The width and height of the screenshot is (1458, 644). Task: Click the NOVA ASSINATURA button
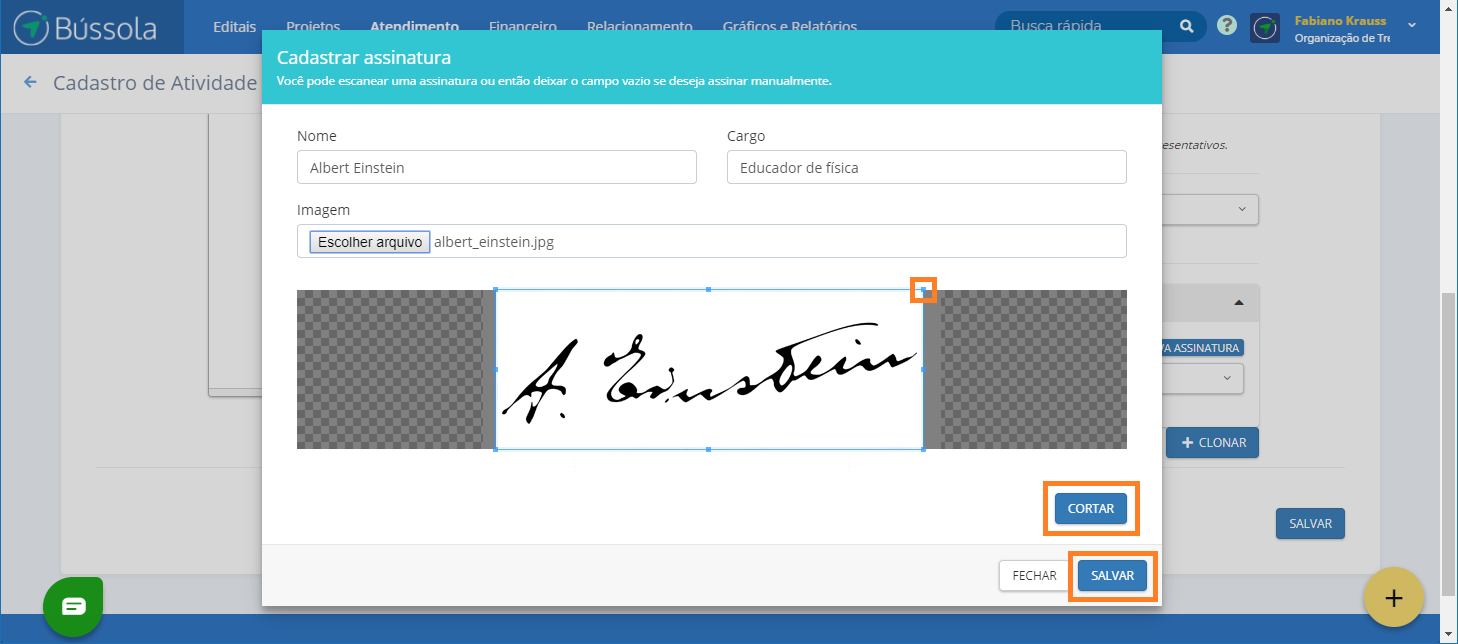point(1202,348)
